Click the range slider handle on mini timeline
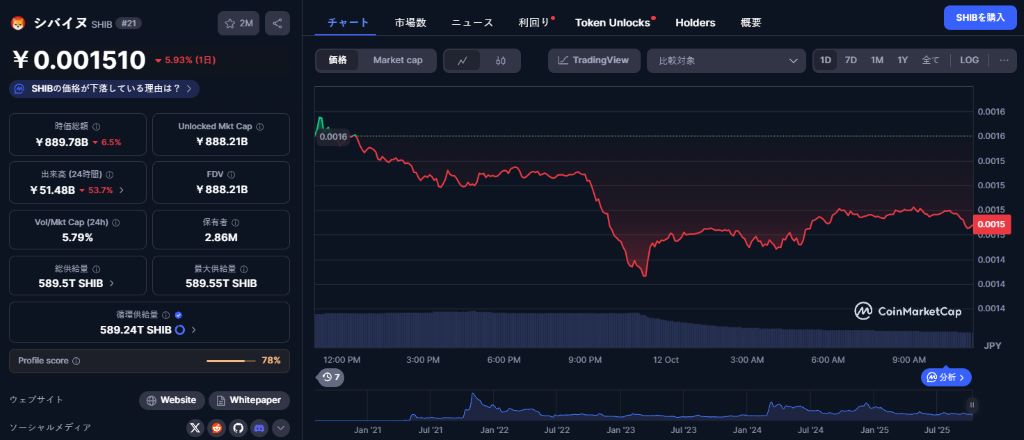The width and height of the screenshot is (1024, 440). tap(971, 405)
